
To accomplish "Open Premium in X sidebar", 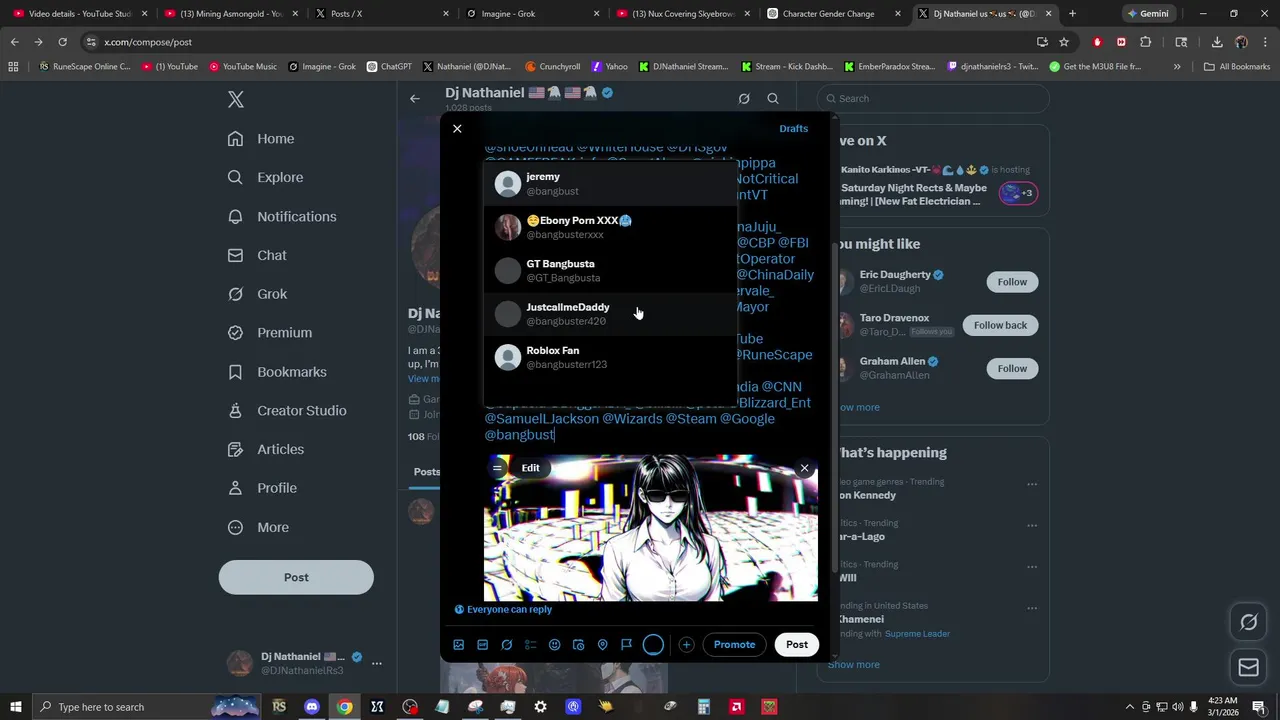I will (270, 333).
